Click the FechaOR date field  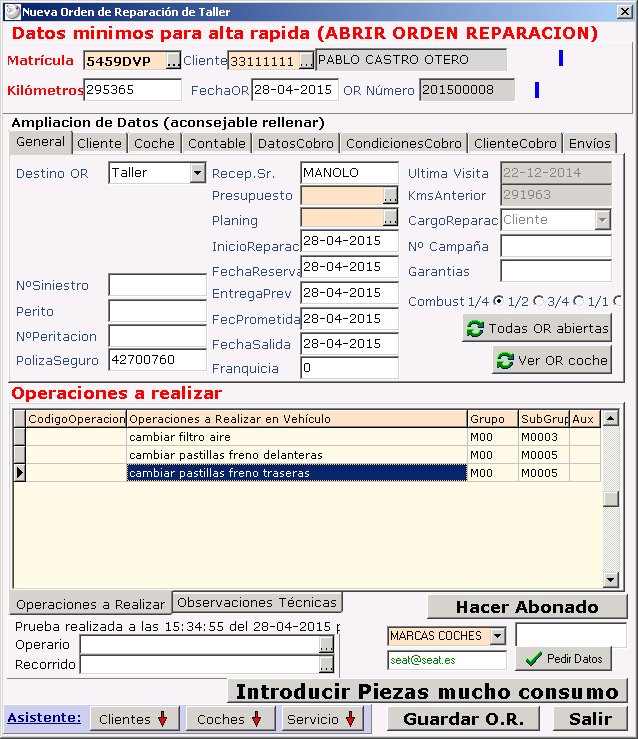295,90
